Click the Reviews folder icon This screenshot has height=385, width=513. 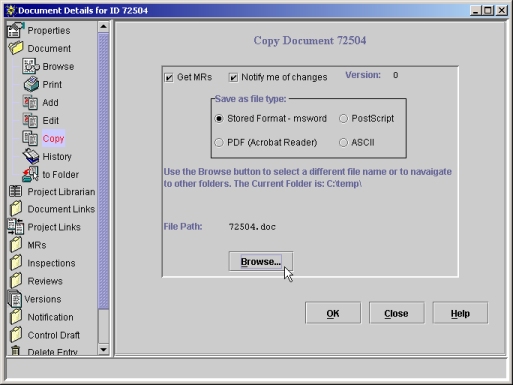(x=16, y=281)
